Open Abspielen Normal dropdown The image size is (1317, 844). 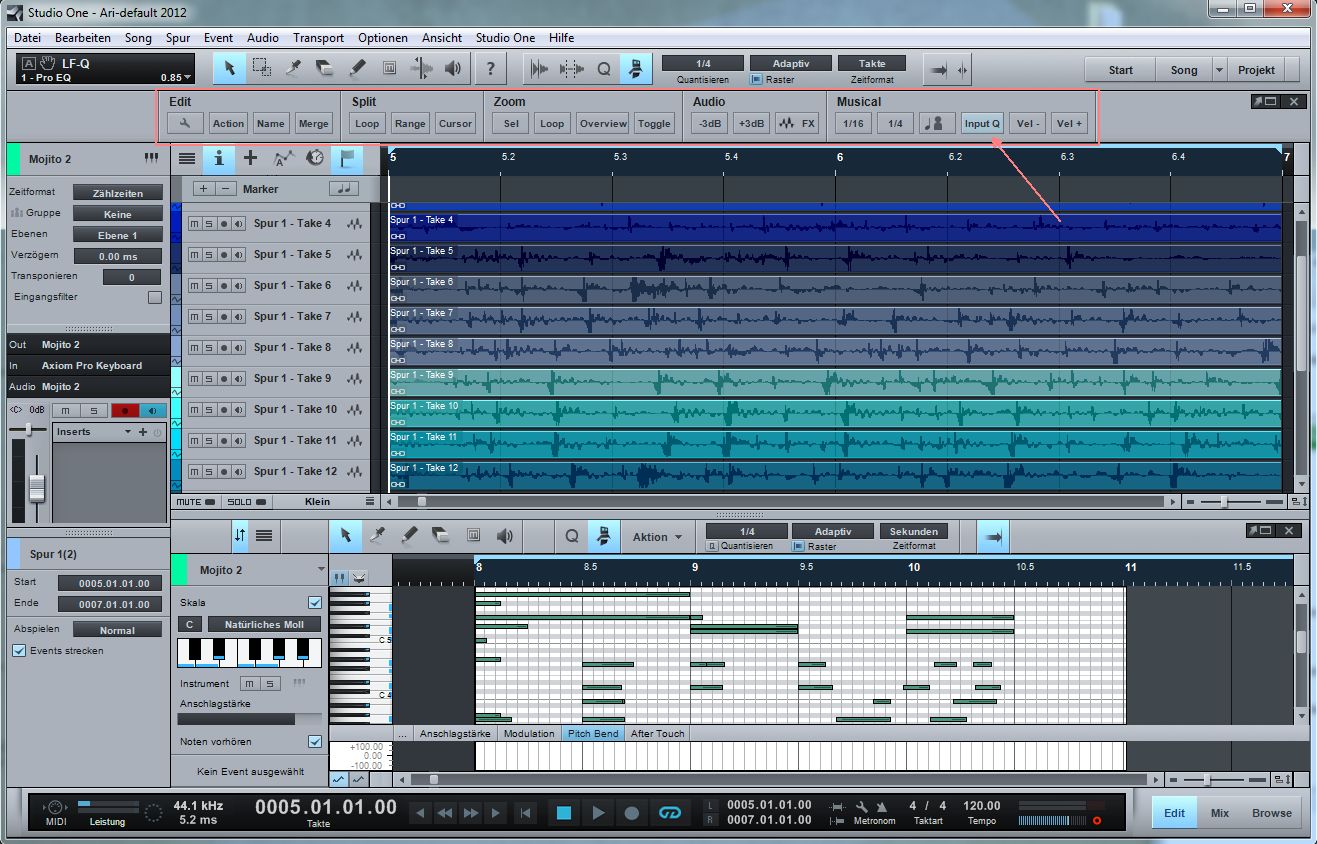117,630
